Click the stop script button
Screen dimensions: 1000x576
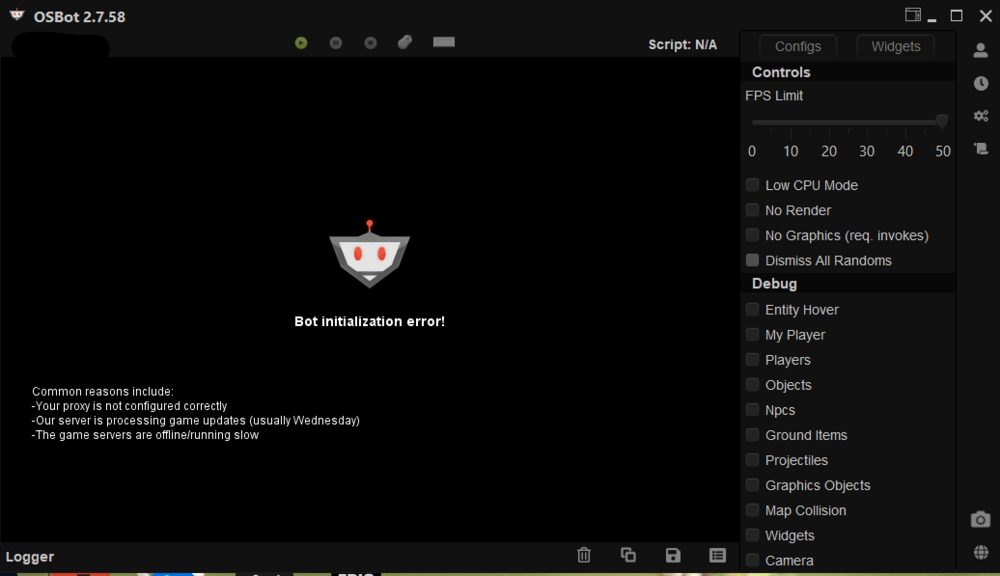pos(371,43)
